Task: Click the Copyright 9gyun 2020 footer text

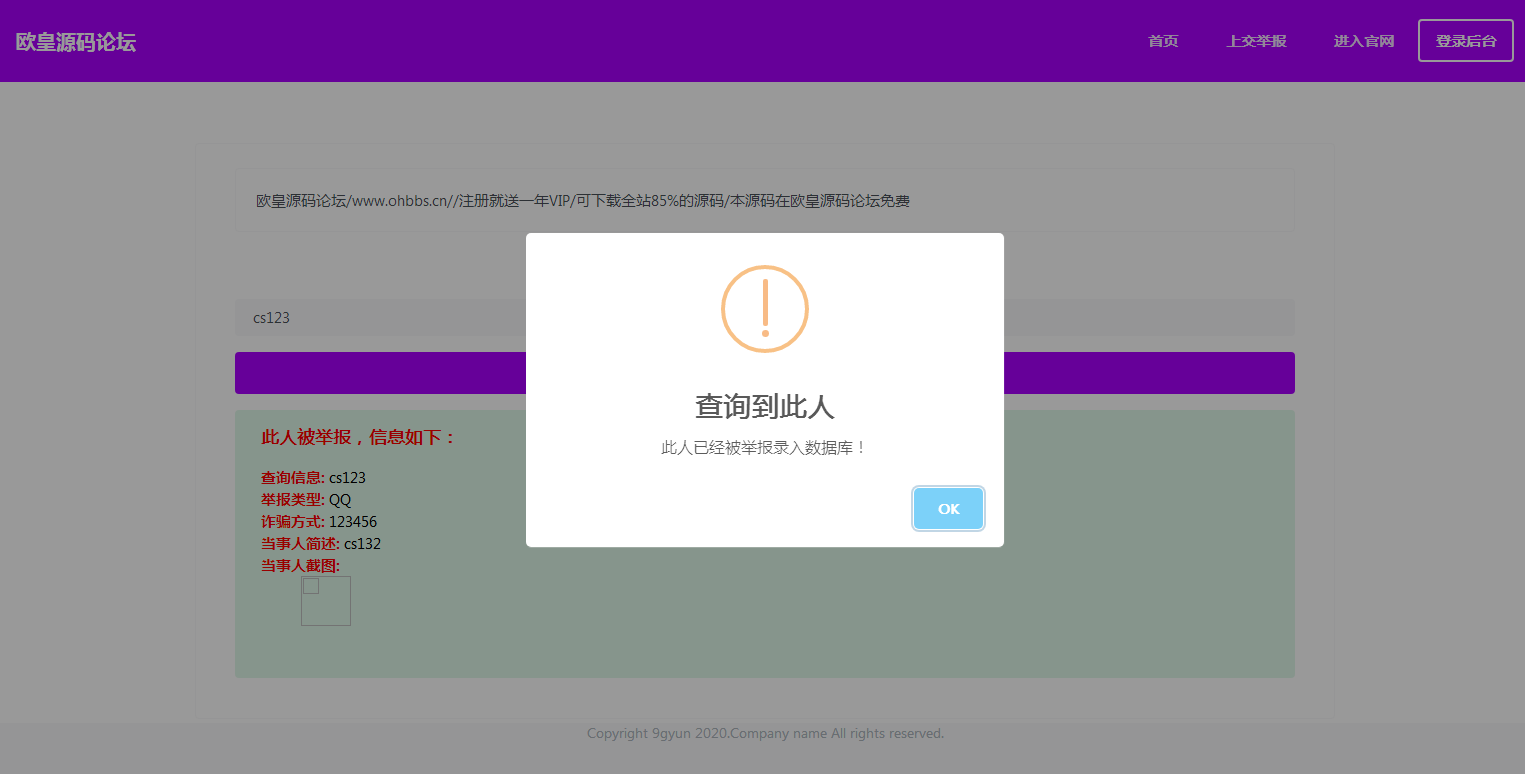Action: (x=764, y=733)
